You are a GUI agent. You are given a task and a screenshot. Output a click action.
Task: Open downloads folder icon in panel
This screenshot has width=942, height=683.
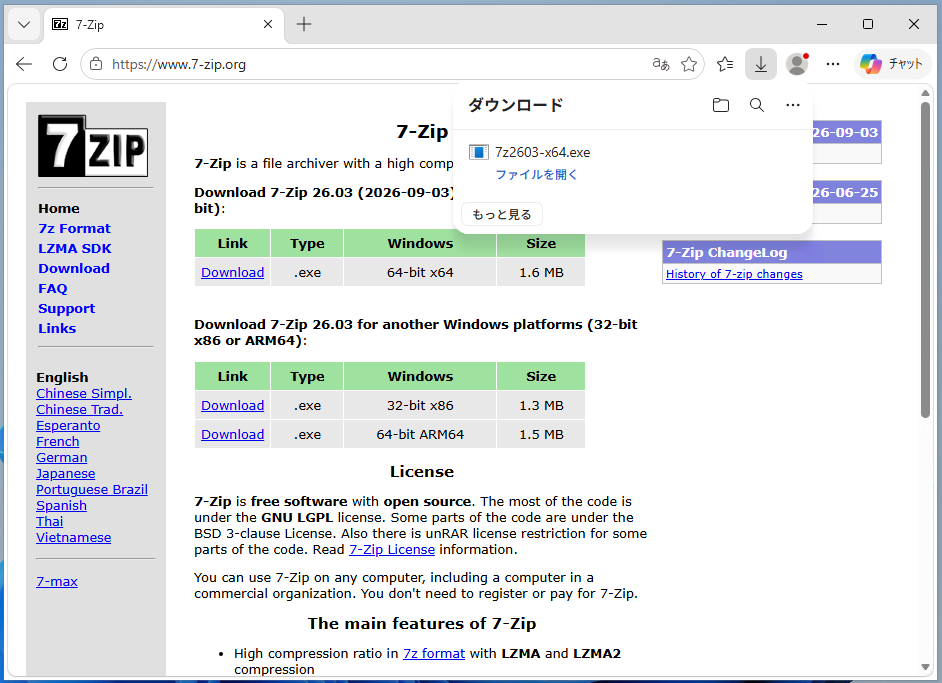point(721,105)
